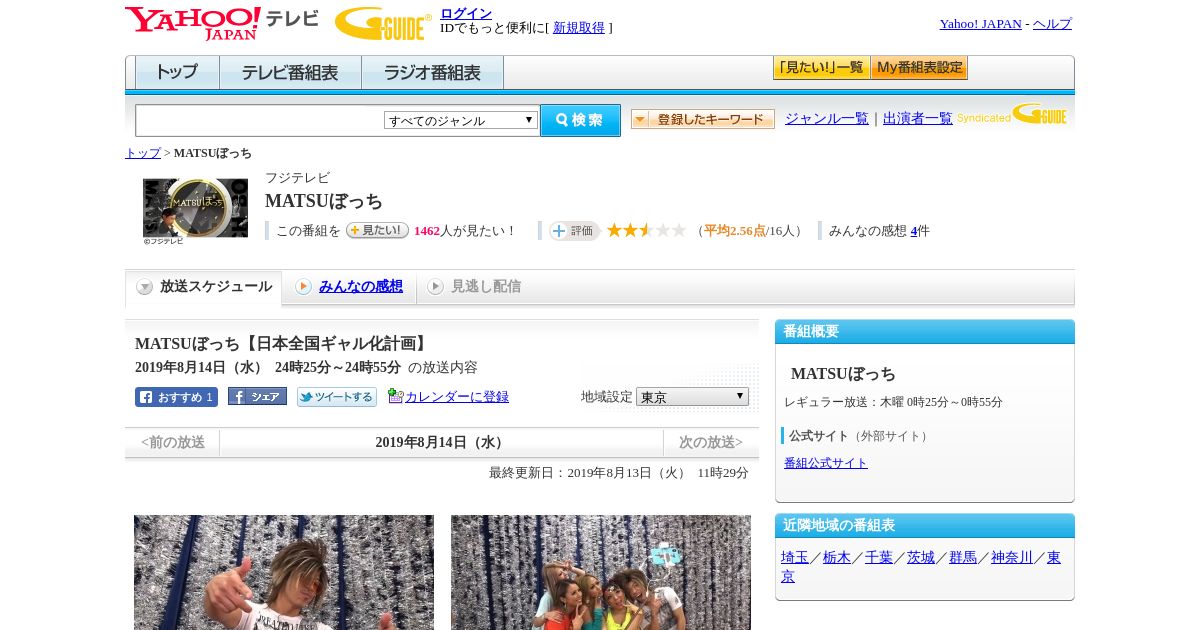Click the トップ breadcrumb link
The width and height of the screenshot is (1200, 630).
point(142,153)
